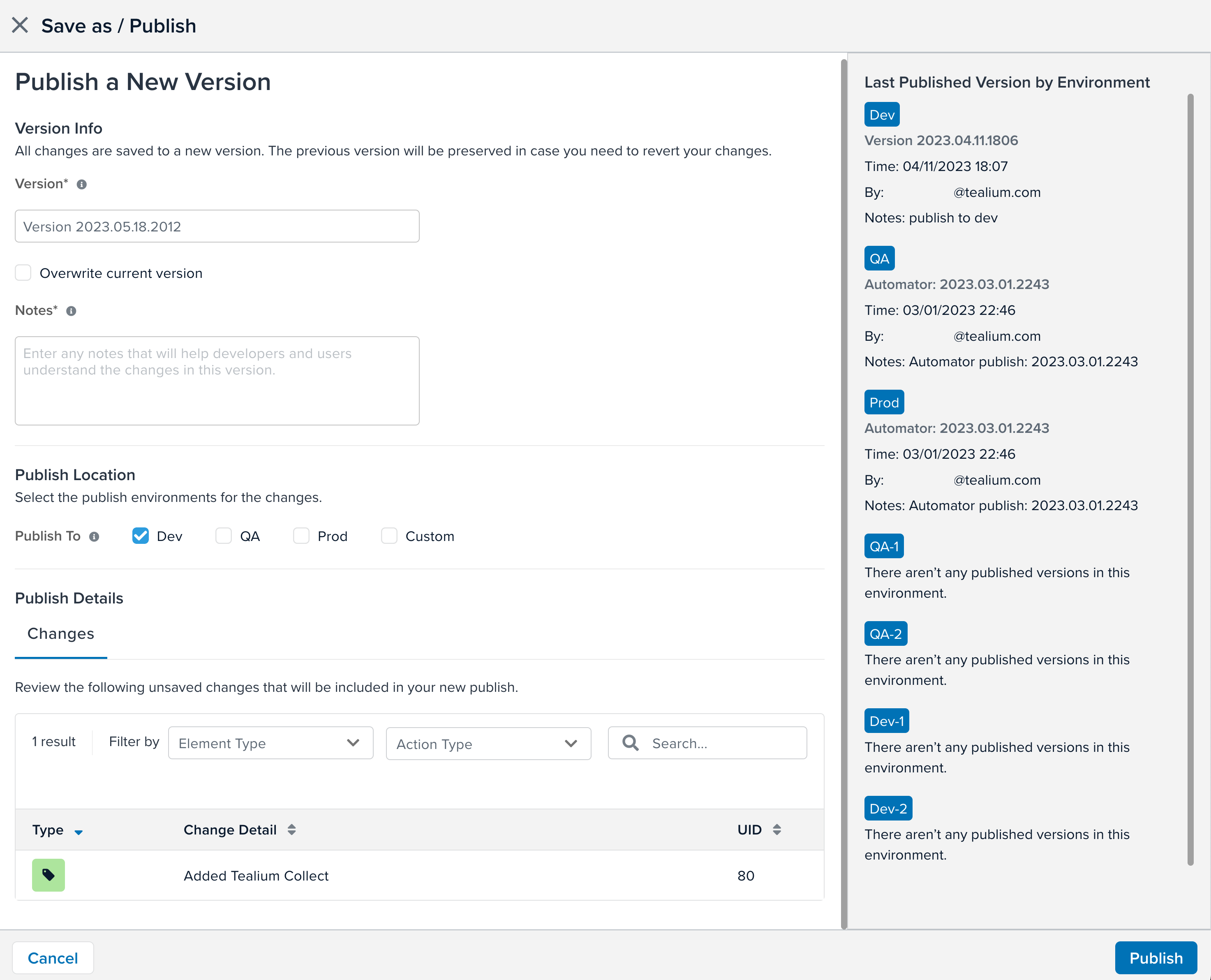
Task: Open the Element Type filter dropdown
Action: [270, 743]
